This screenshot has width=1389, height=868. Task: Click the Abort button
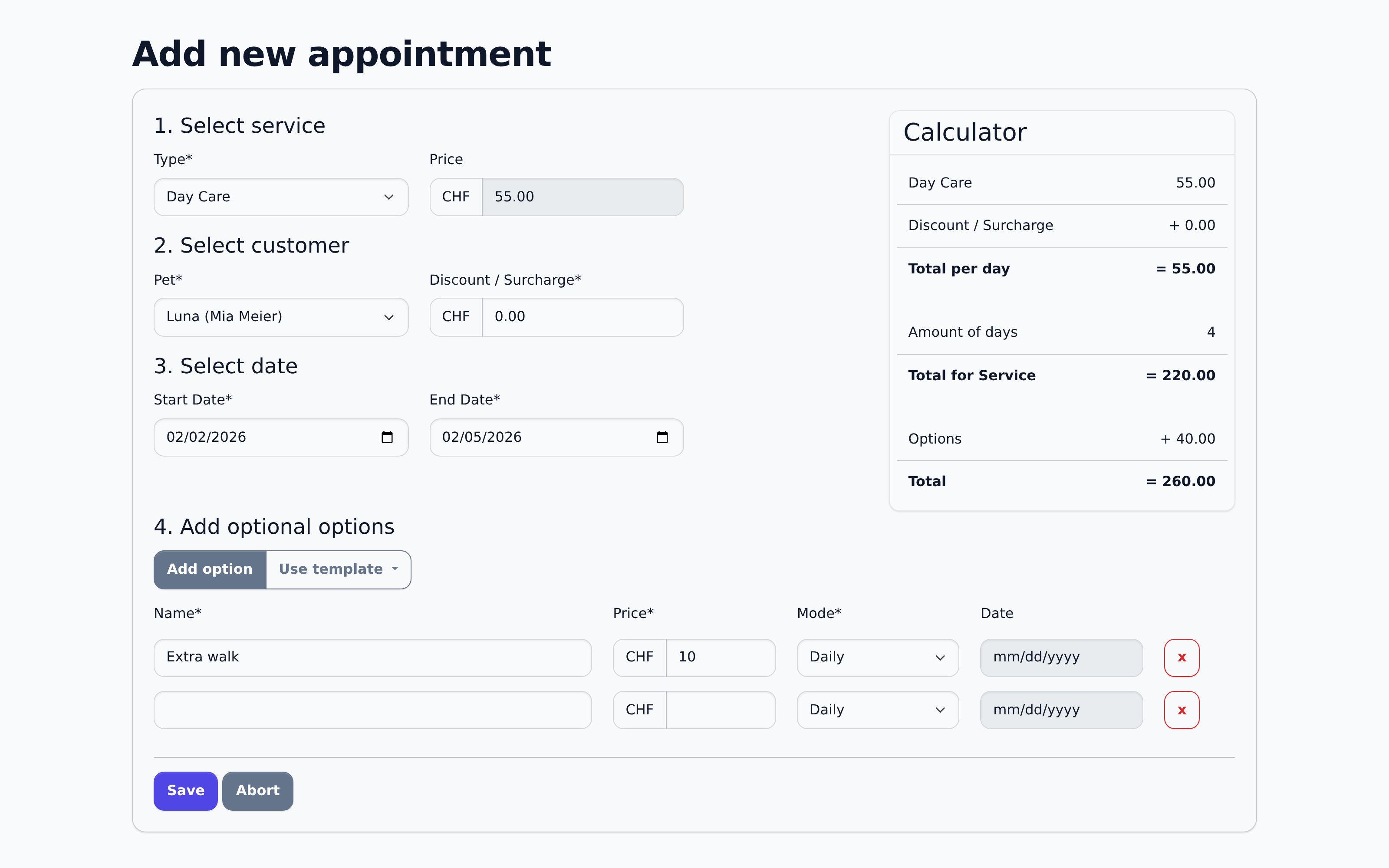tap(257, 790)
